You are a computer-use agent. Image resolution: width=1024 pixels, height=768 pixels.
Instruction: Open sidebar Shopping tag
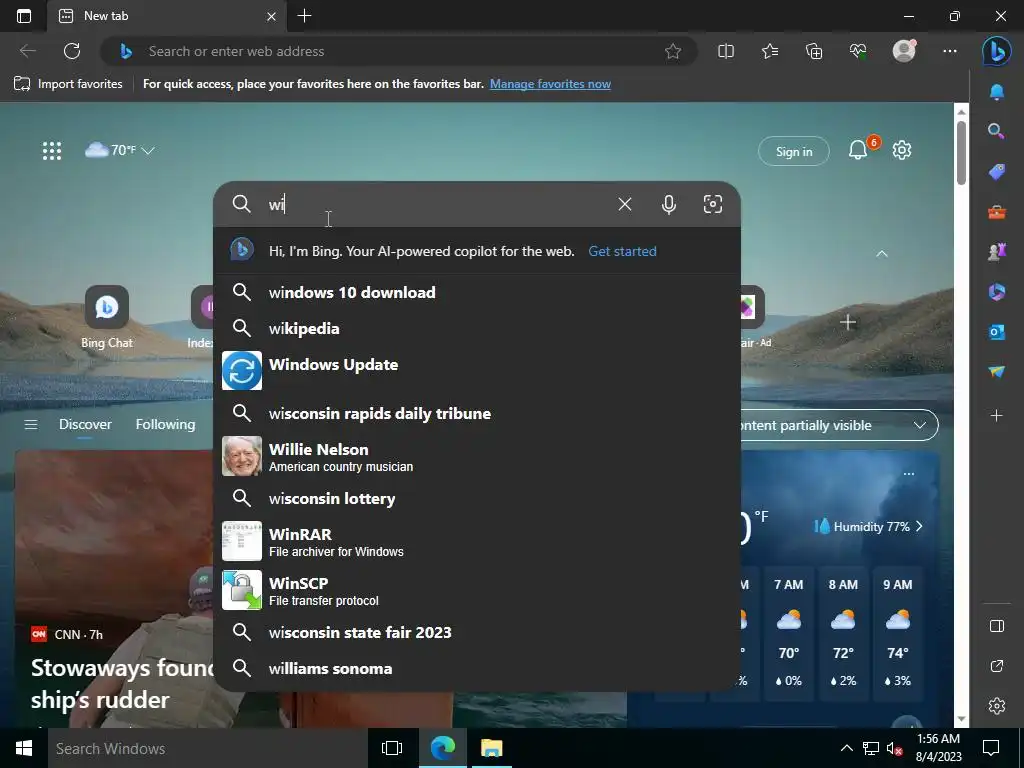[x=997, y=172]
